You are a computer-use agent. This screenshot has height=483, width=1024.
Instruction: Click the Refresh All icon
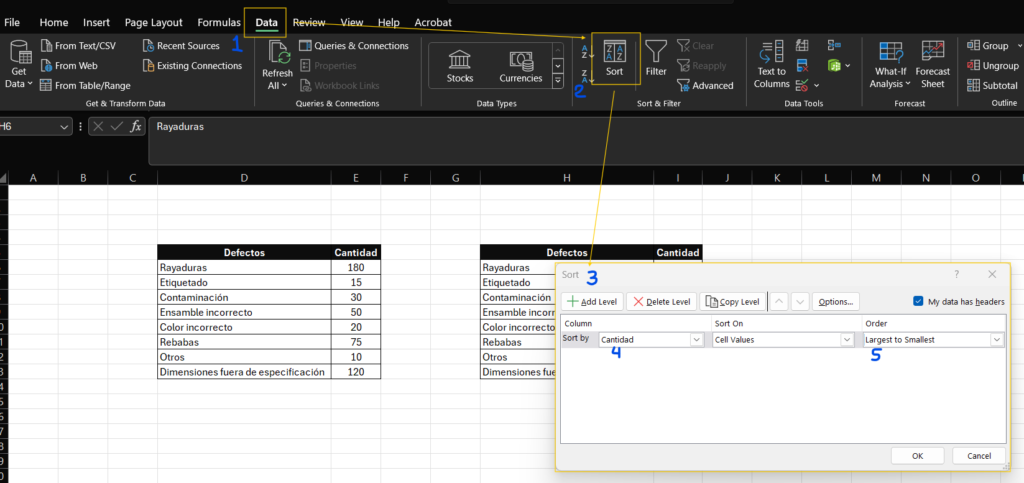coord(279,52)
